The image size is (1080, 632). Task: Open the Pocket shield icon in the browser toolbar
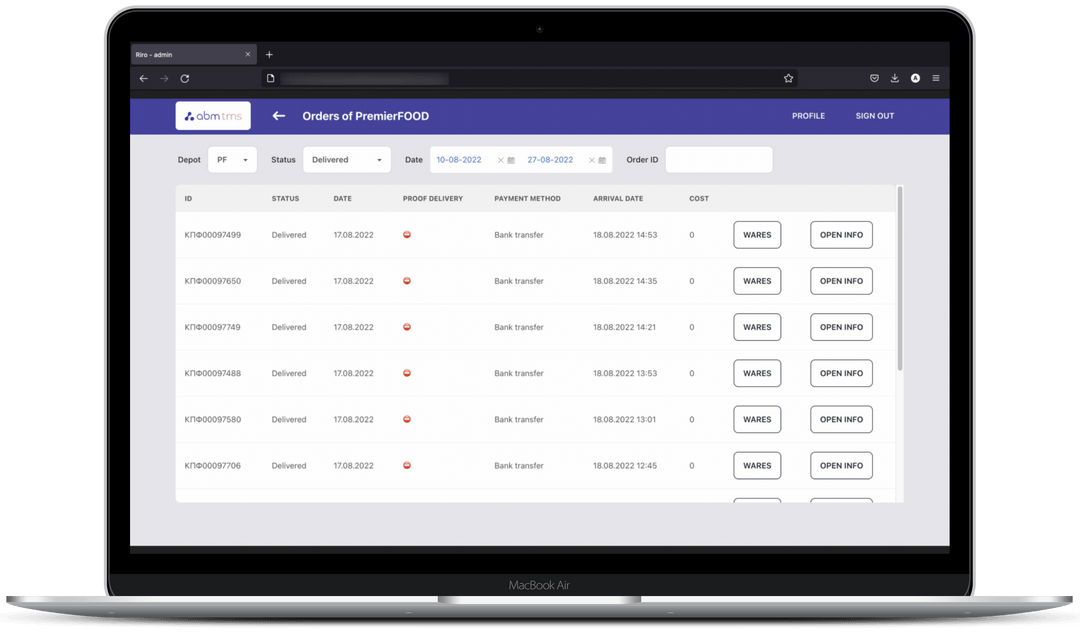874,78
